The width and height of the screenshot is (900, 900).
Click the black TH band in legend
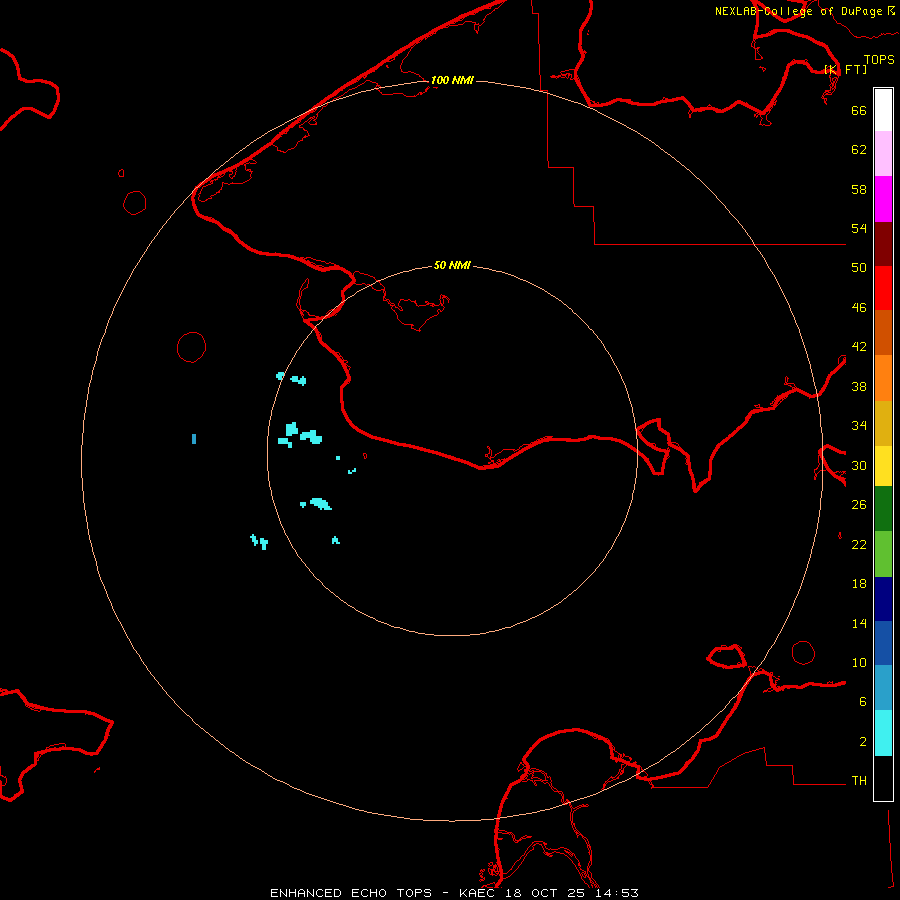[883, 778]
